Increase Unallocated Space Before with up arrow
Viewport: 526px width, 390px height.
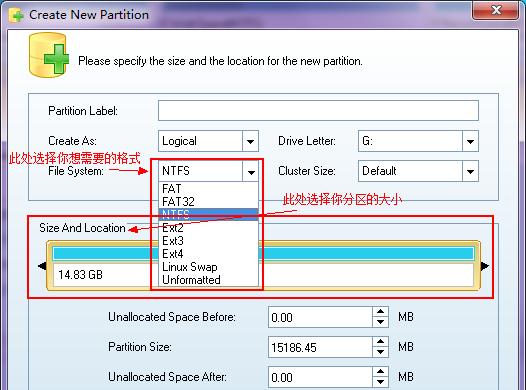380,312
